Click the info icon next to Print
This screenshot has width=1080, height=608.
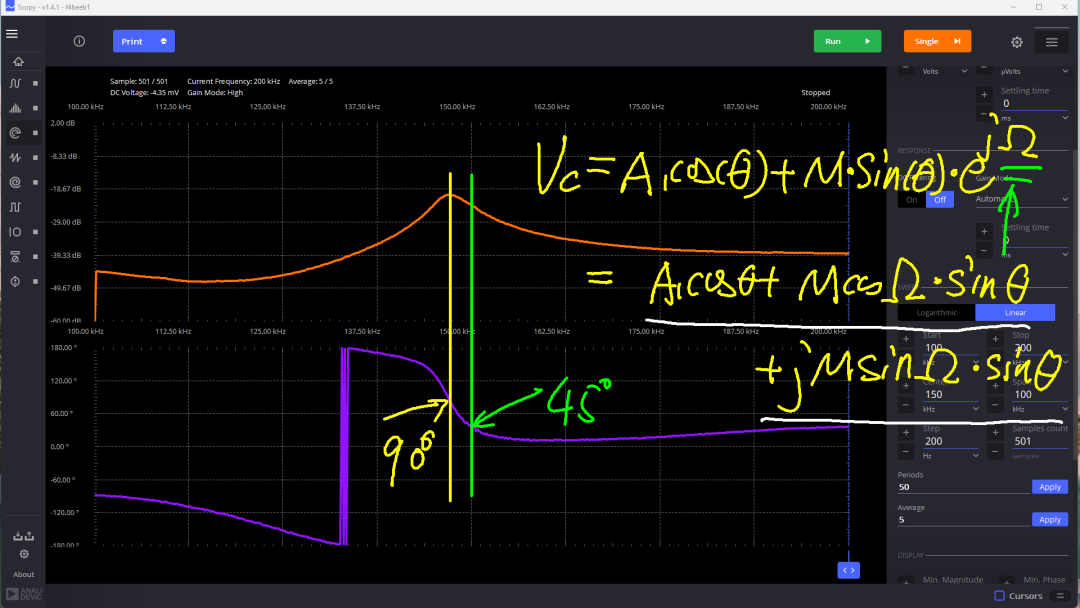point(79,41)
